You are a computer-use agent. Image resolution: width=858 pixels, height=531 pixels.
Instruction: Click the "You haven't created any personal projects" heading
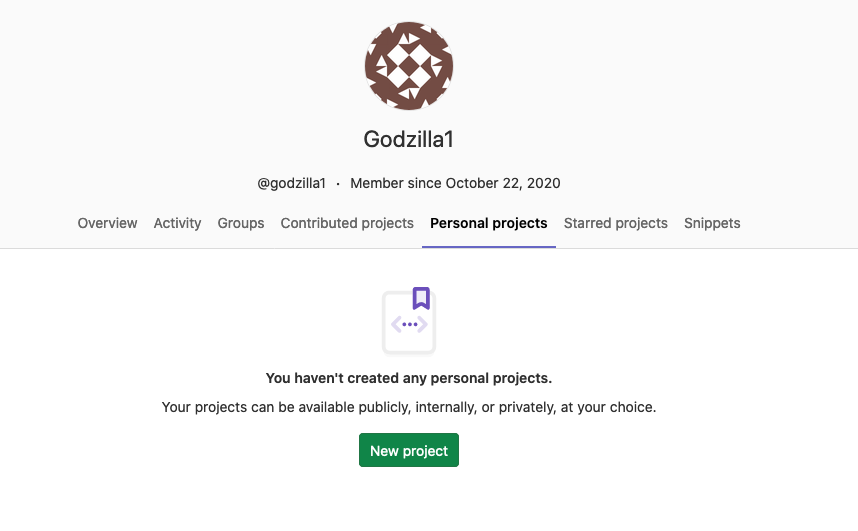[409, 378]
